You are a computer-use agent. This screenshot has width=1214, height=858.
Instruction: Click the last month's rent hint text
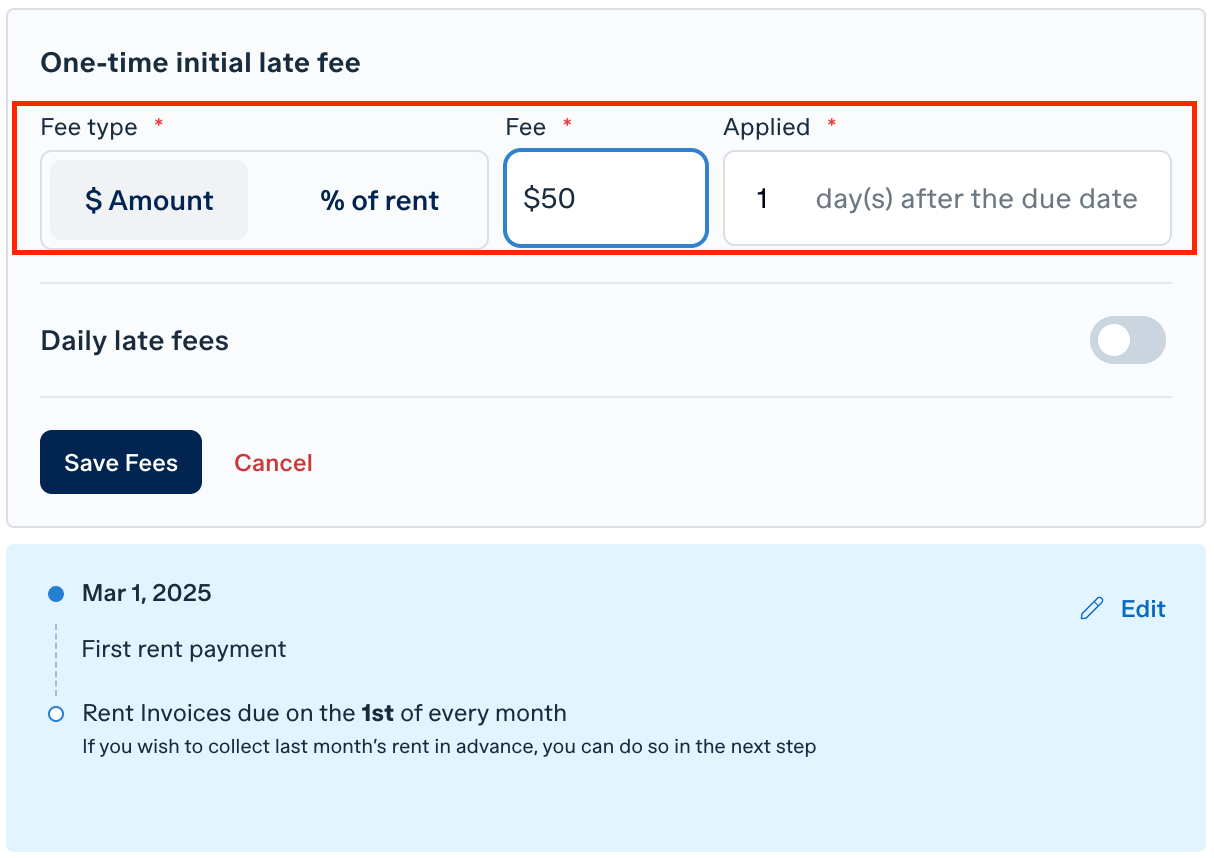(449, 747)
